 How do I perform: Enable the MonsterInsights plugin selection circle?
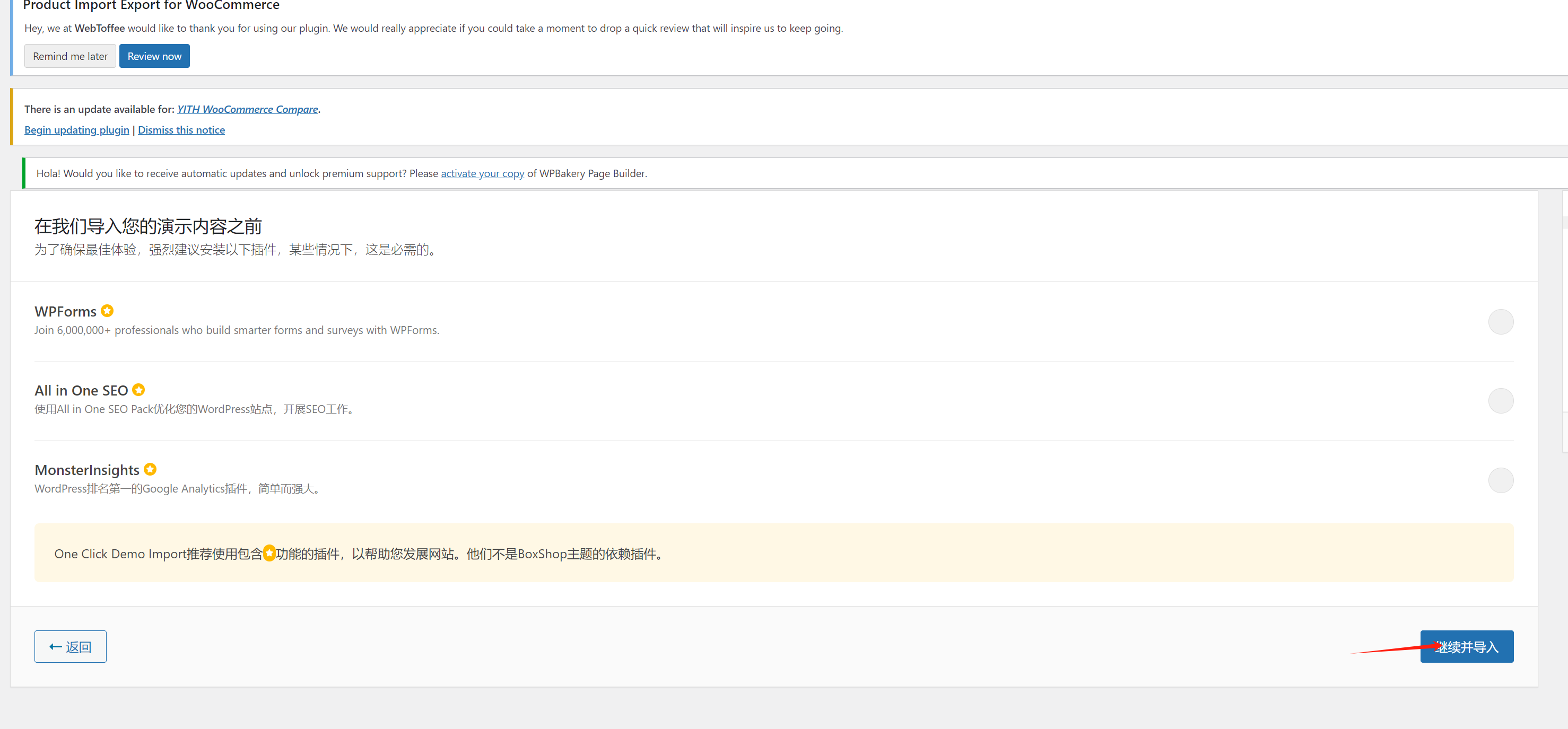1501,480
